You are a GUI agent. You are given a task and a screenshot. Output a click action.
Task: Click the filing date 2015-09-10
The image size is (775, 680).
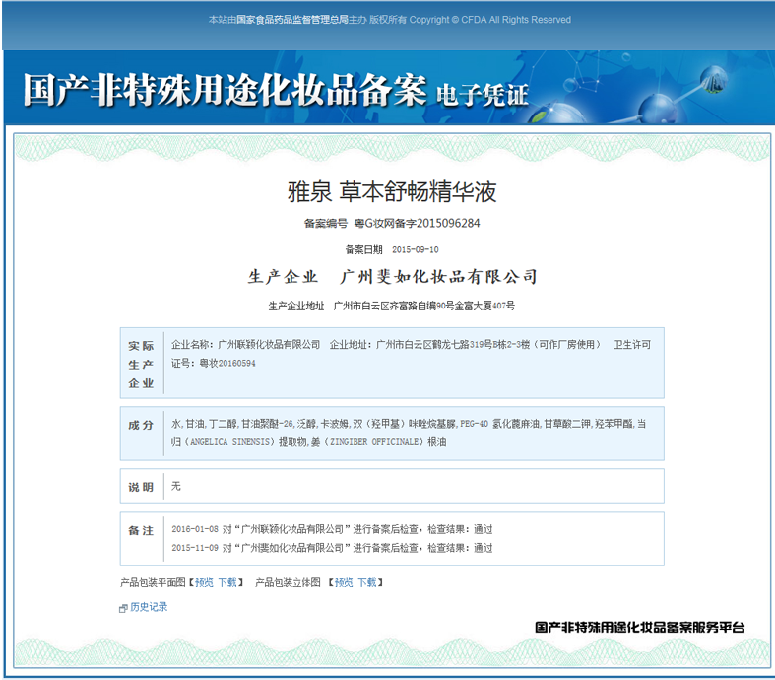415,250
